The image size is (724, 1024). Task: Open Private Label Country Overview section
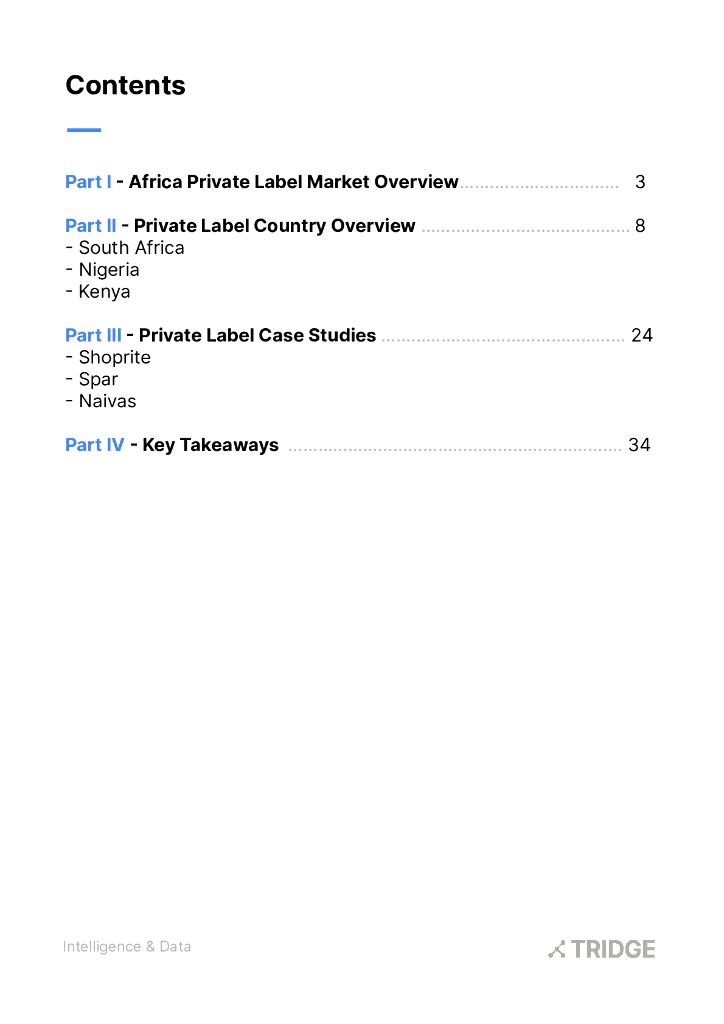pyautogui.click(x=274, y=226)
